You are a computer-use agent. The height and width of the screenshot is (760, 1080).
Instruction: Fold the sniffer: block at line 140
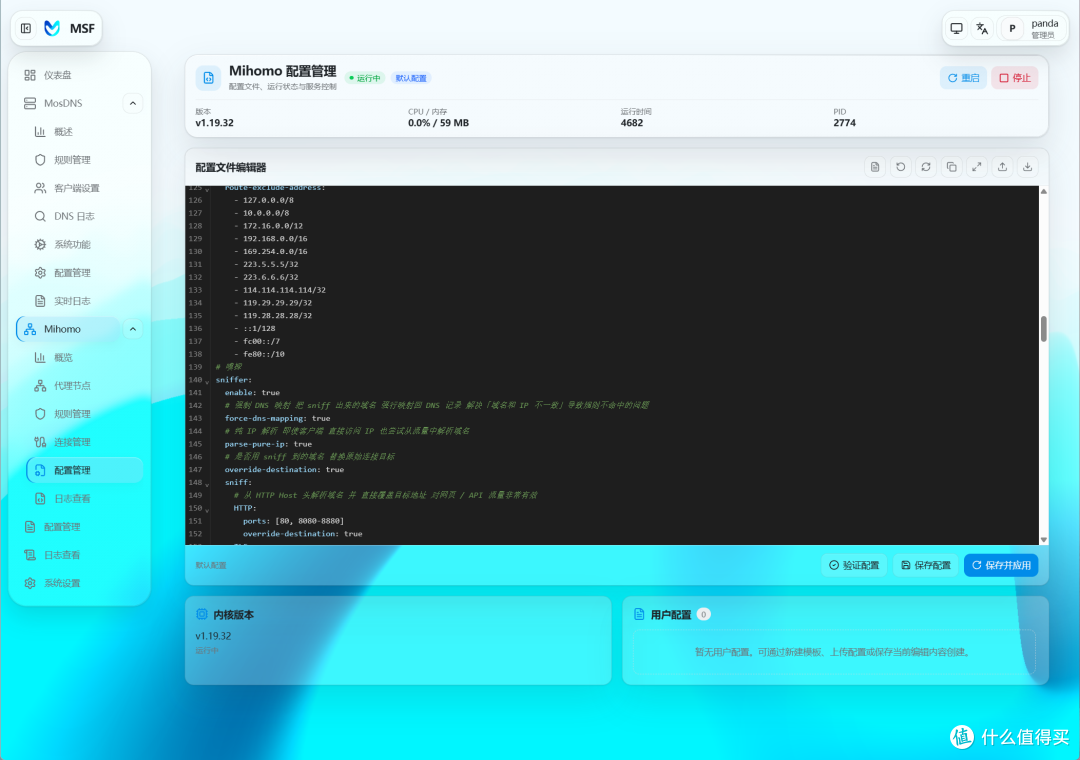[207, 381]
